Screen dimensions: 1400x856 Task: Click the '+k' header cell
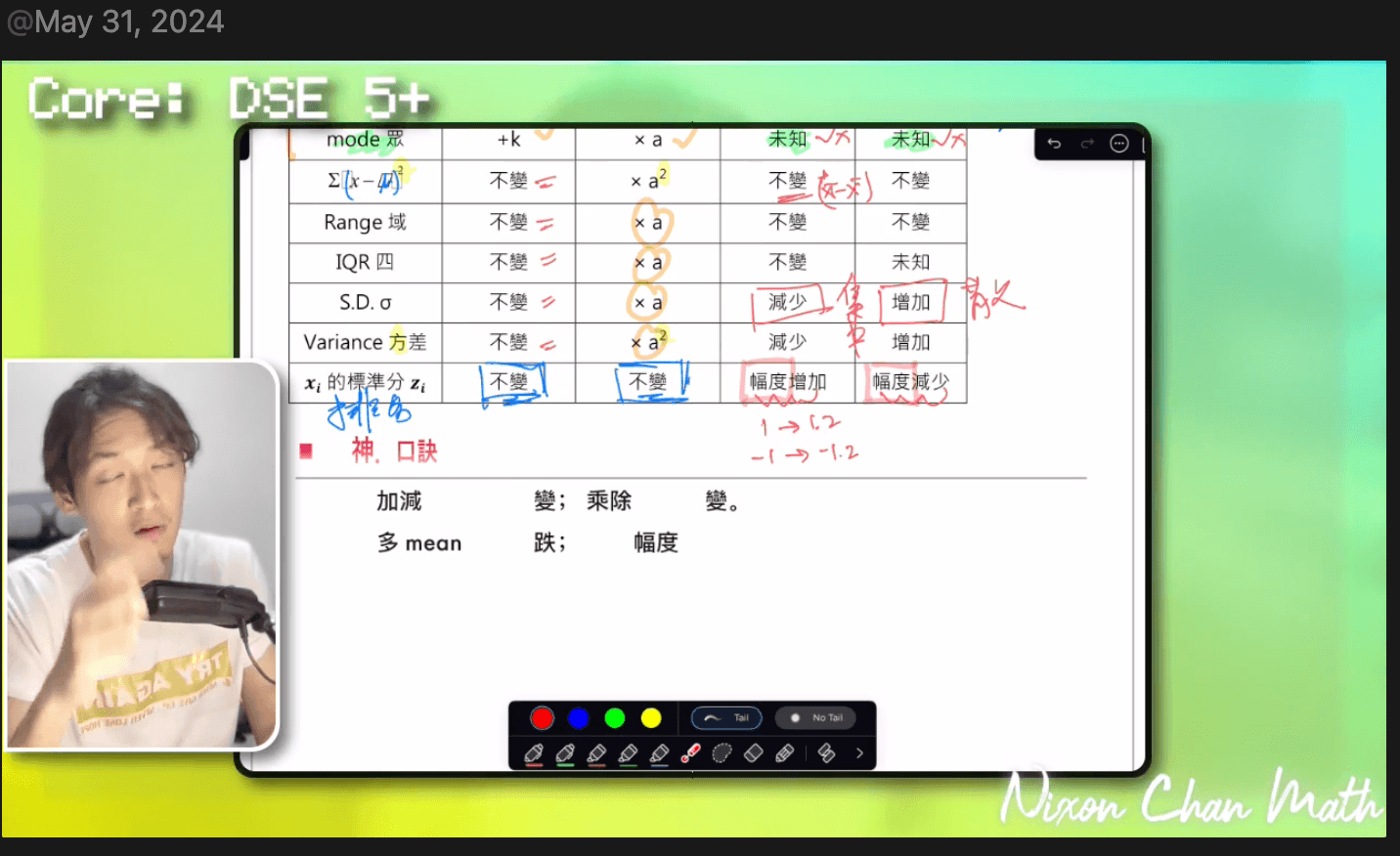508,140
